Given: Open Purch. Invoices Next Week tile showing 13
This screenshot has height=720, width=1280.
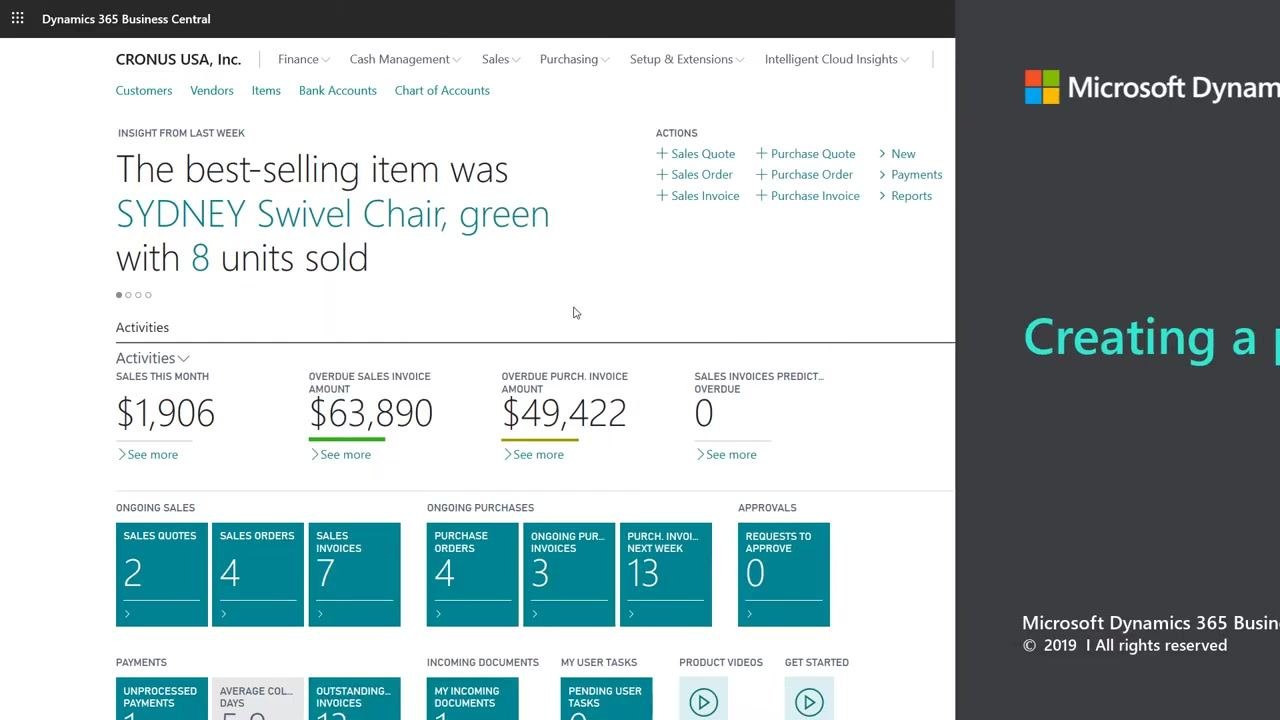Looking at the screenshot, I should [x=666, y=575].
